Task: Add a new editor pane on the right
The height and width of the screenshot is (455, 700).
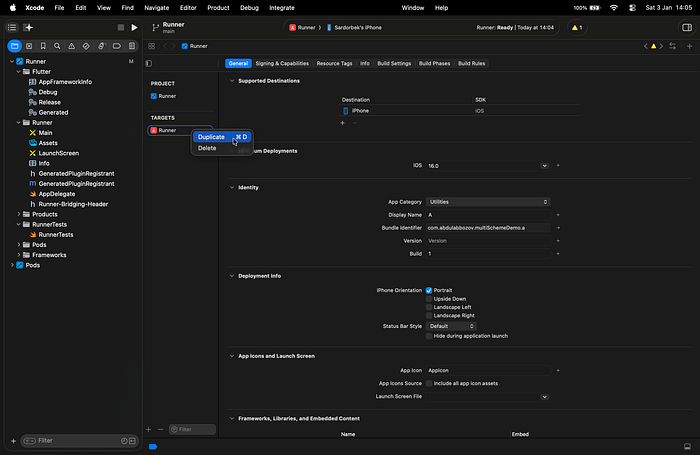Action: (689, 46)
